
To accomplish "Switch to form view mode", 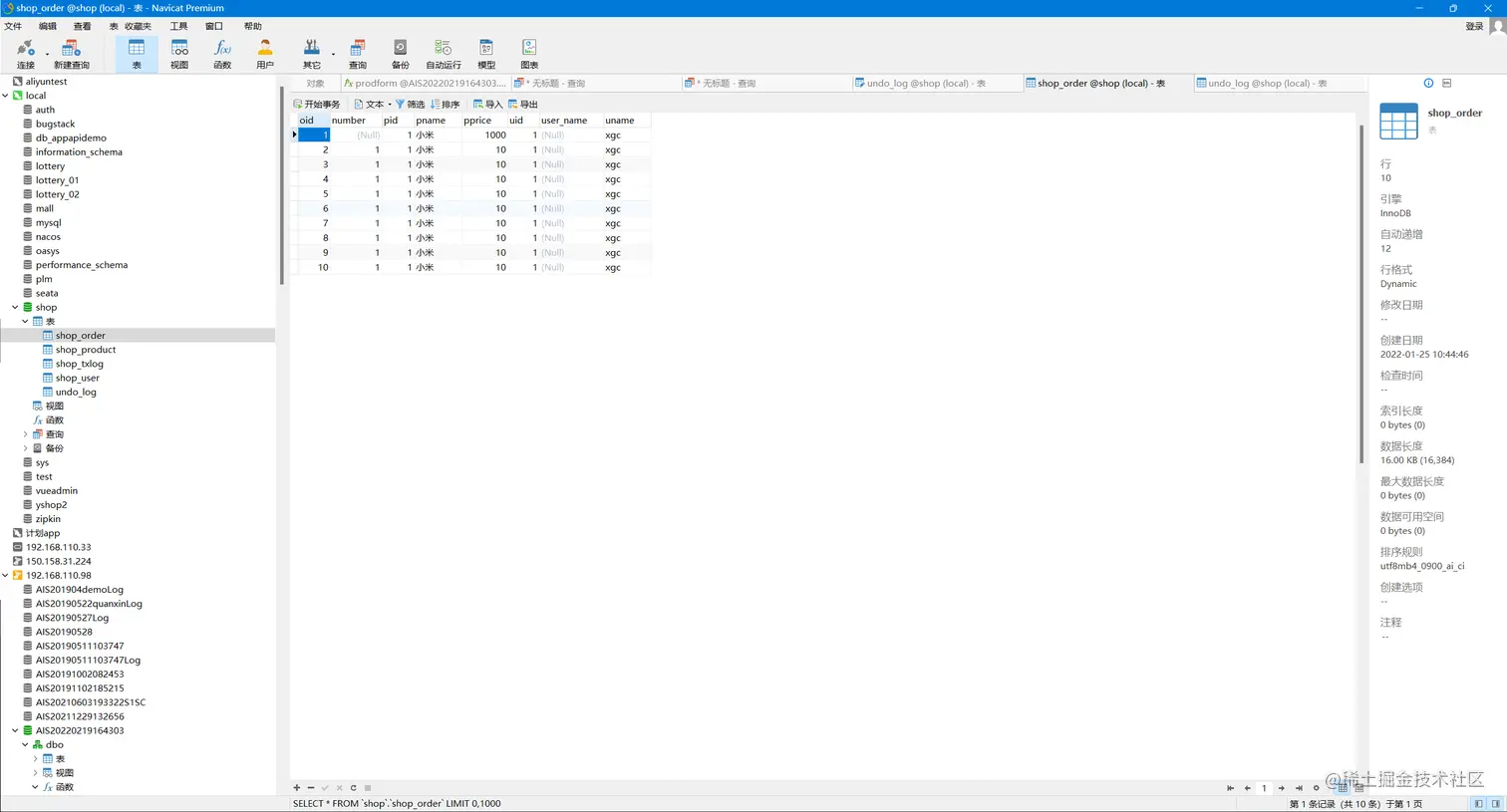I will (1358, 788).
